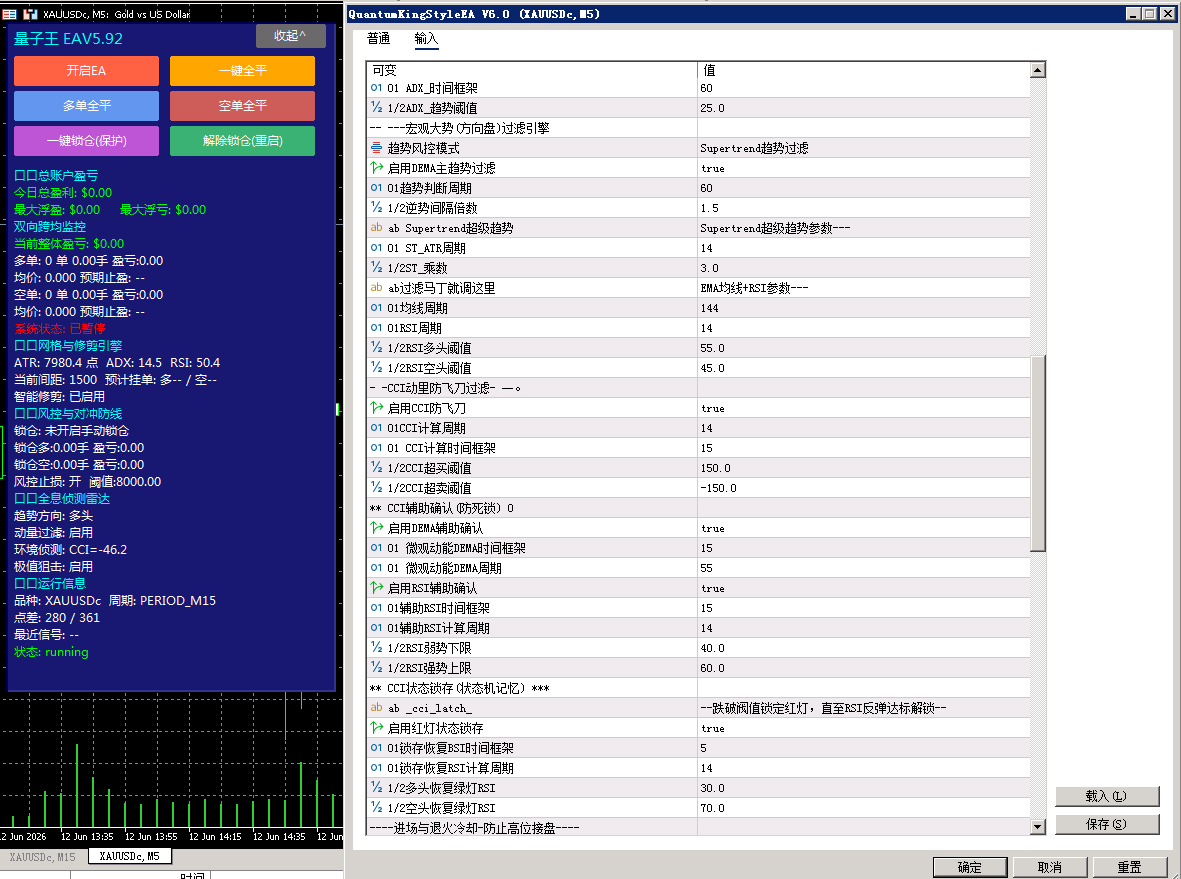The width and height of the screenshot is (1181, 879).
Task: Click the integer icon of 01 ST_ATR周期 row
Action: (377, 248)
